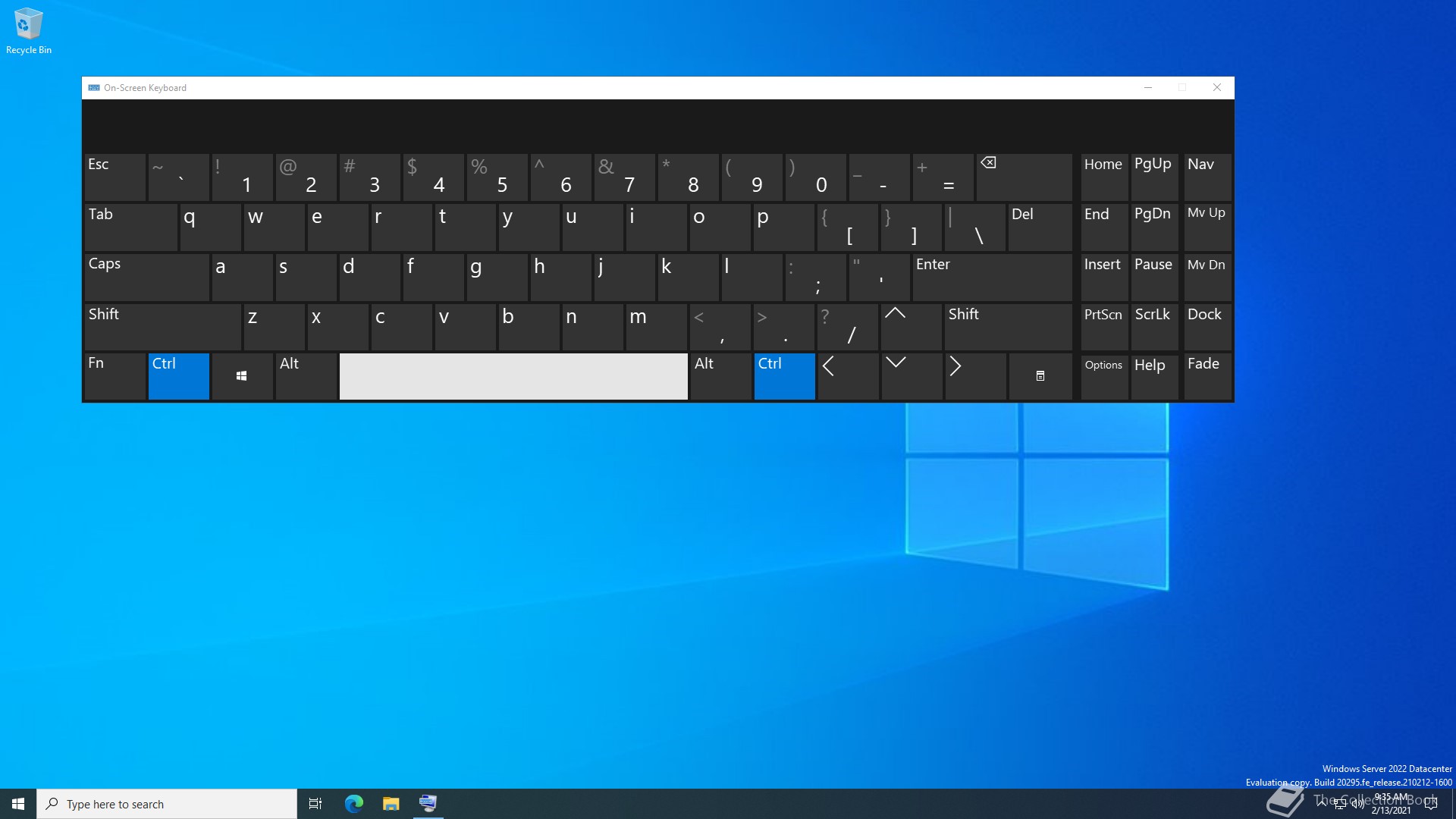Release the highlighted left Ctrl key
This screenshot has height=819, width=1456.
[x=178, y=376]
